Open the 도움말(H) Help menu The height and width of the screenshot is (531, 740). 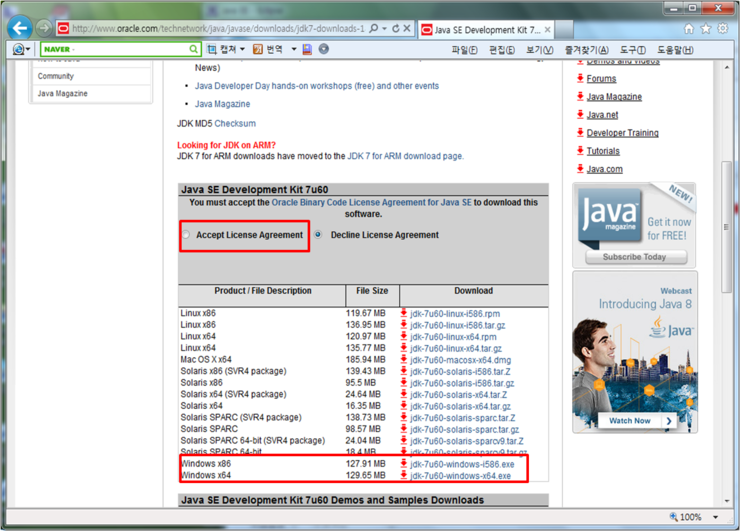pyautogui.click(x=675, y=50)
